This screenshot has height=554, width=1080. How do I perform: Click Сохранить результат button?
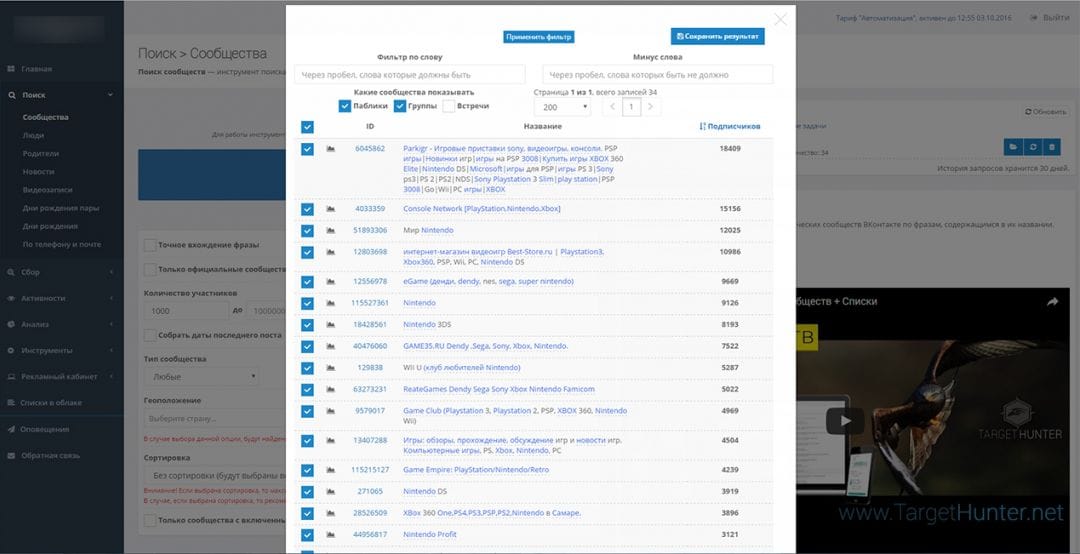coord(718,37)
